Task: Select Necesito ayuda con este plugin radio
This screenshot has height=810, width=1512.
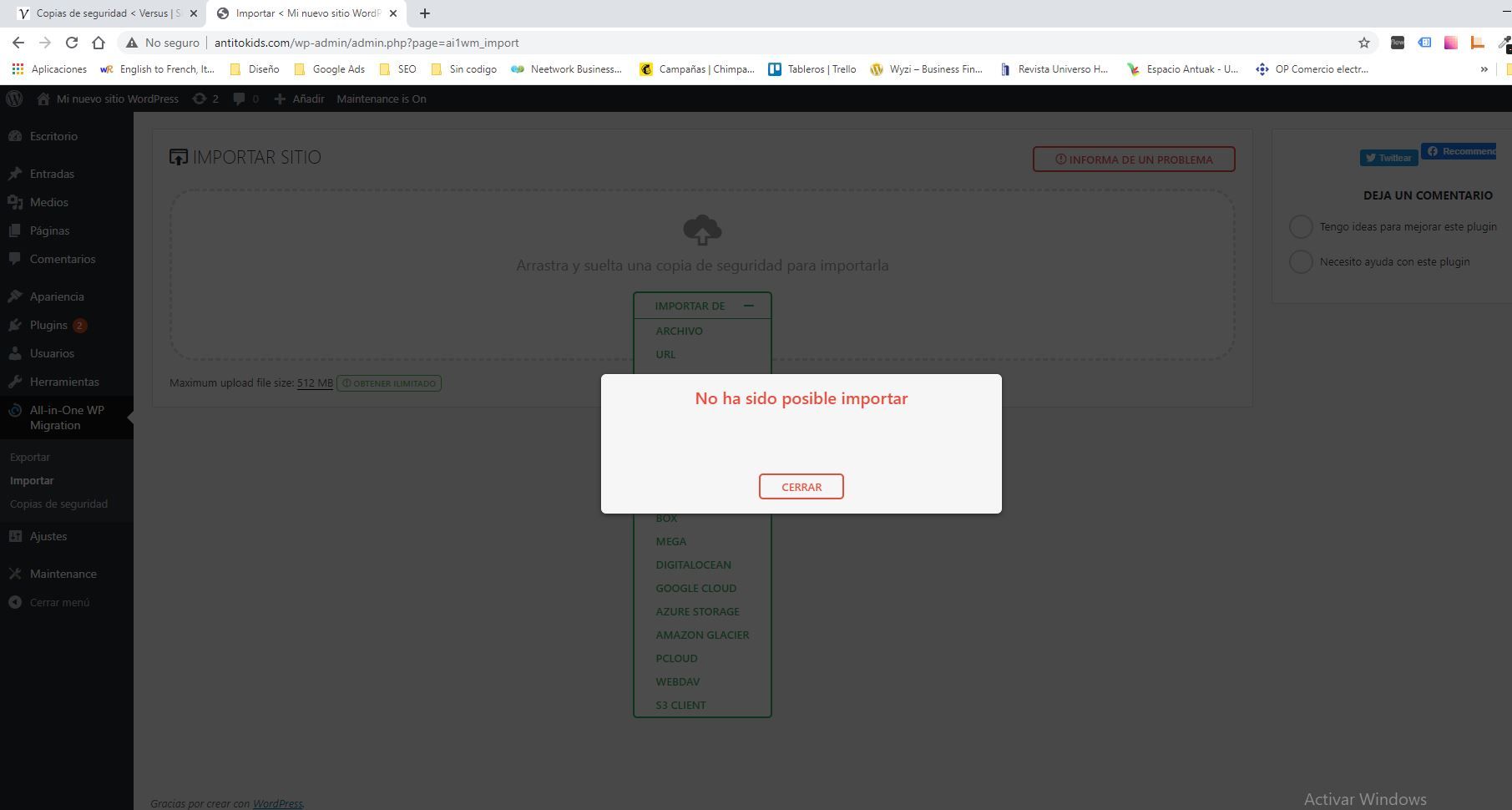Action: point(1301,261)
